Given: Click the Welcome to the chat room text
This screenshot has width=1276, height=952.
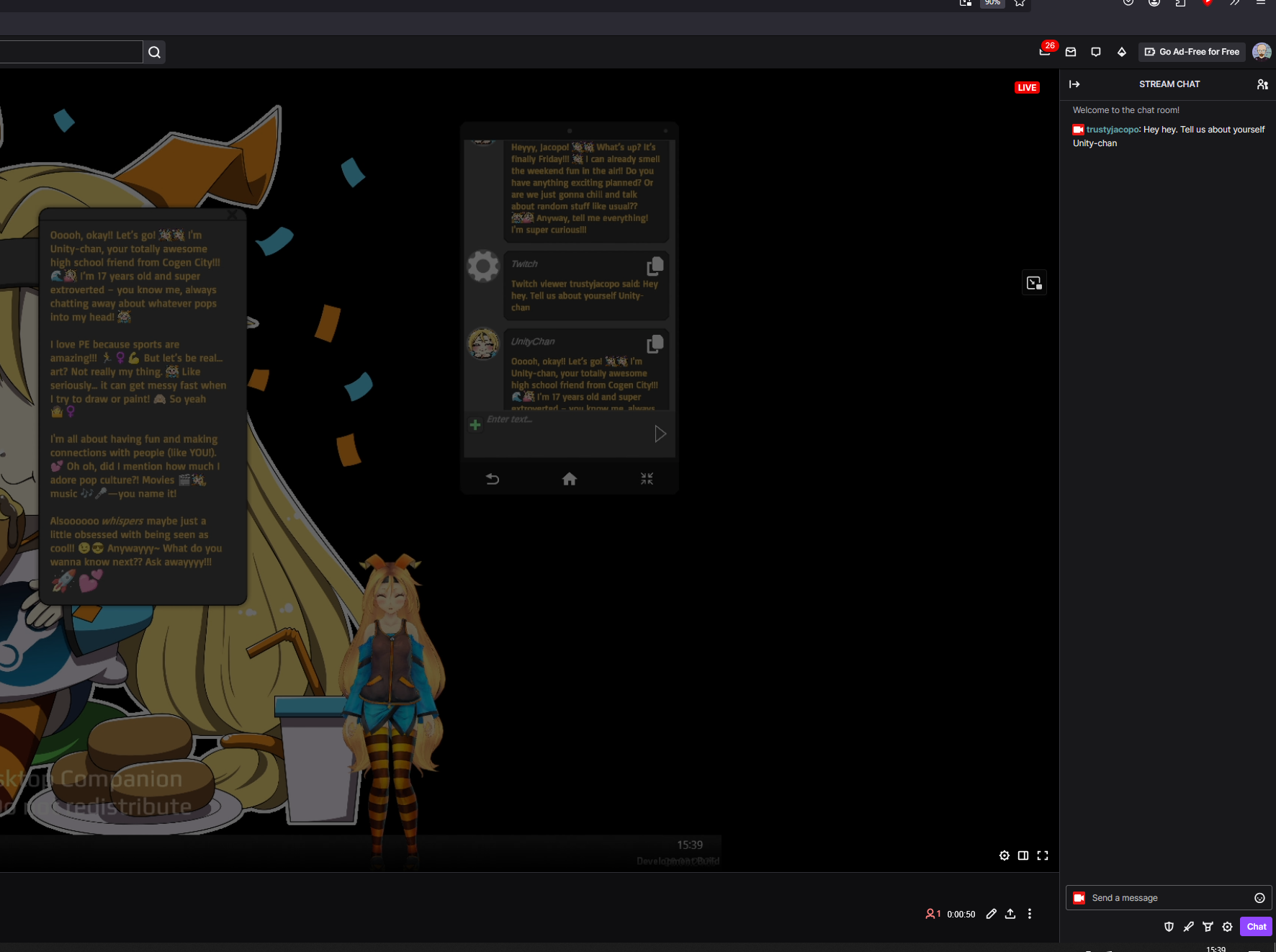Looking at the screenshot, I should pyautogui.click(x=1126, y=110).
